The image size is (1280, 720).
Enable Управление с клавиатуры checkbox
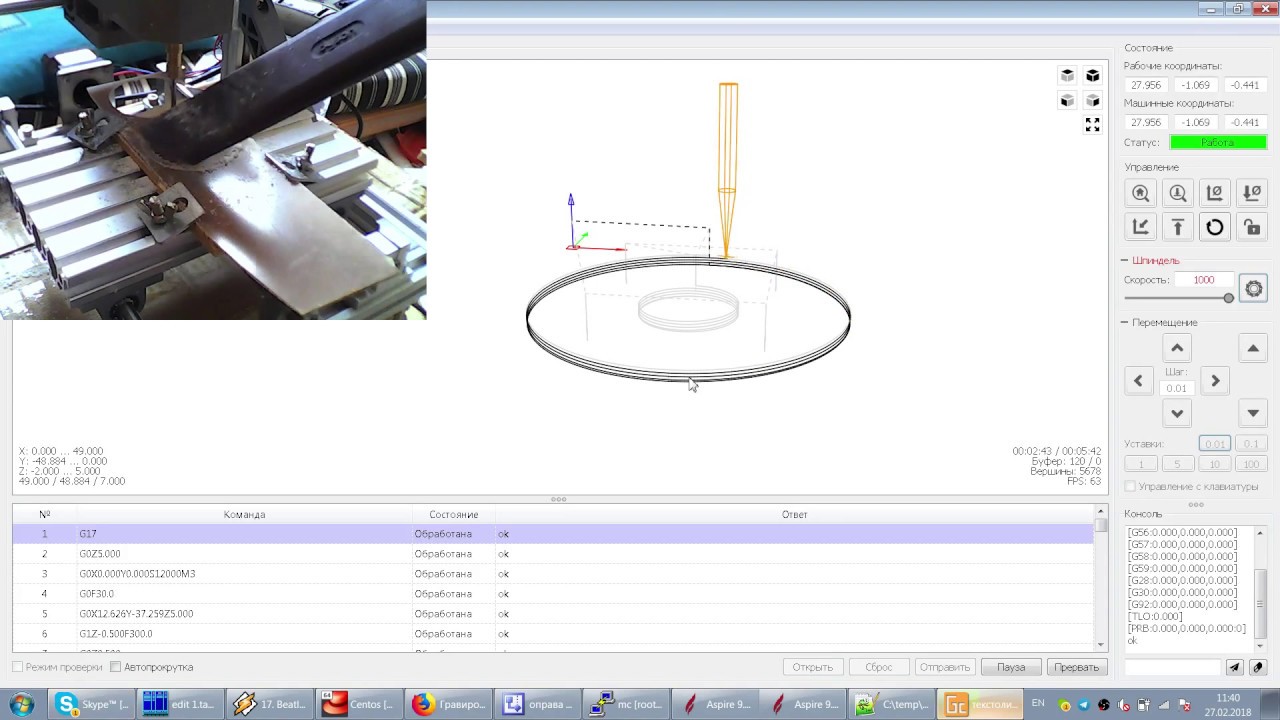click(x=1130, y=487)
